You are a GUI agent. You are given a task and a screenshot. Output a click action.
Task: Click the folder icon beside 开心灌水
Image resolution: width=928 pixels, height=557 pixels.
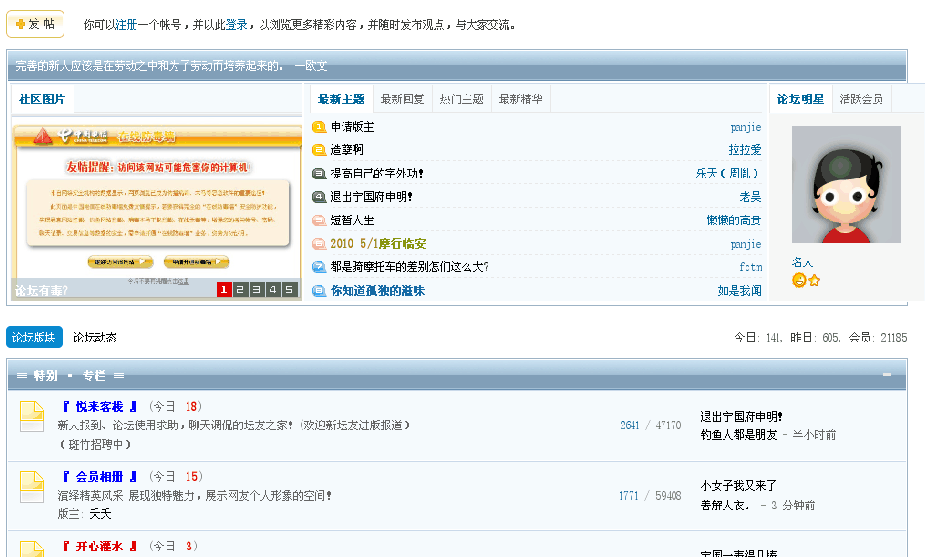pos(32,549)
